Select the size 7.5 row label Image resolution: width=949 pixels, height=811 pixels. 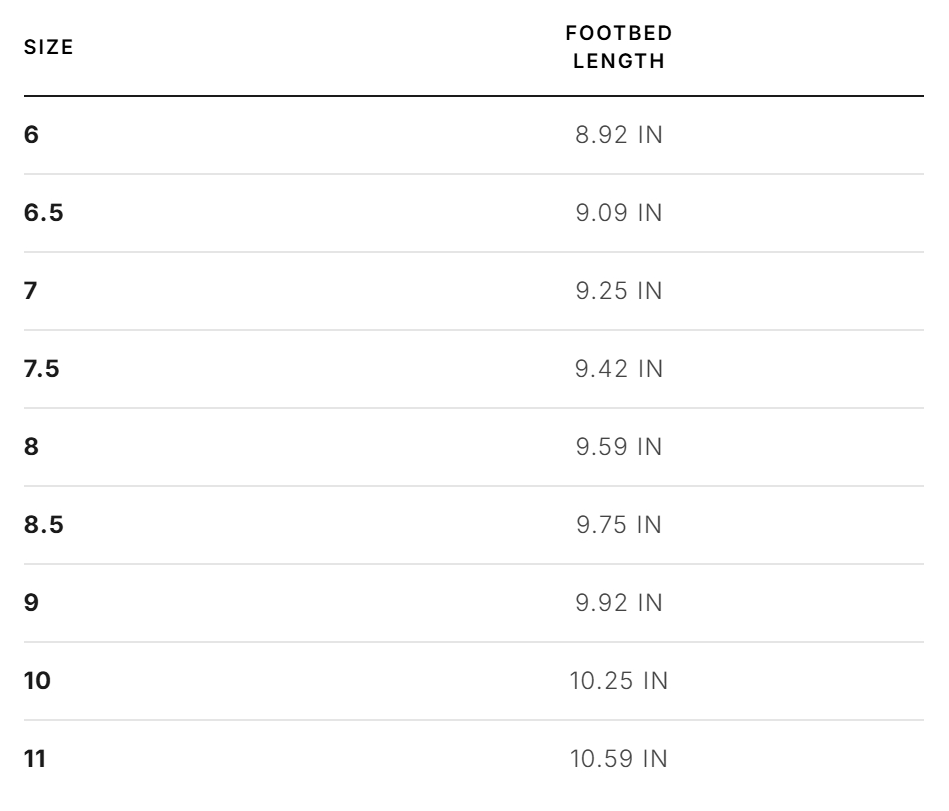[x=42, y=369]
